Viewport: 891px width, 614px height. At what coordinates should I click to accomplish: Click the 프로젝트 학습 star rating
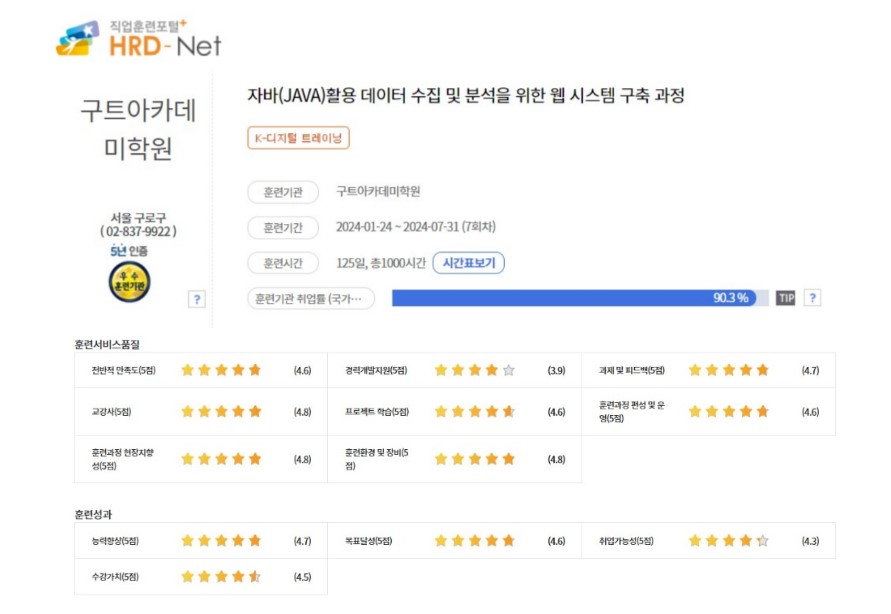point(474,411)
